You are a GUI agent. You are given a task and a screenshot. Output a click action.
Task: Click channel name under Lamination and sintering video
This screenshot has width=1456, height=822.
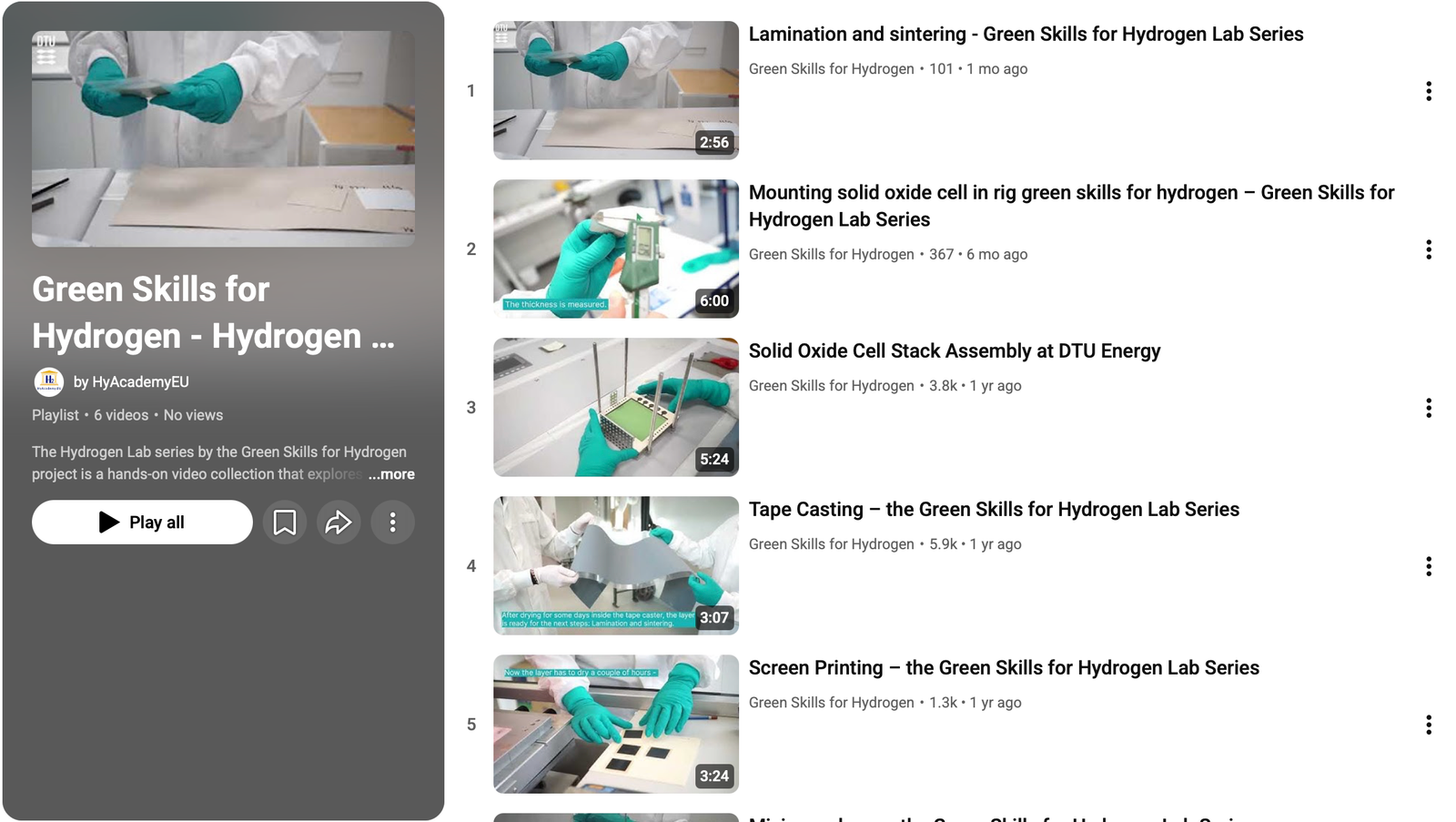click(831, 69)
